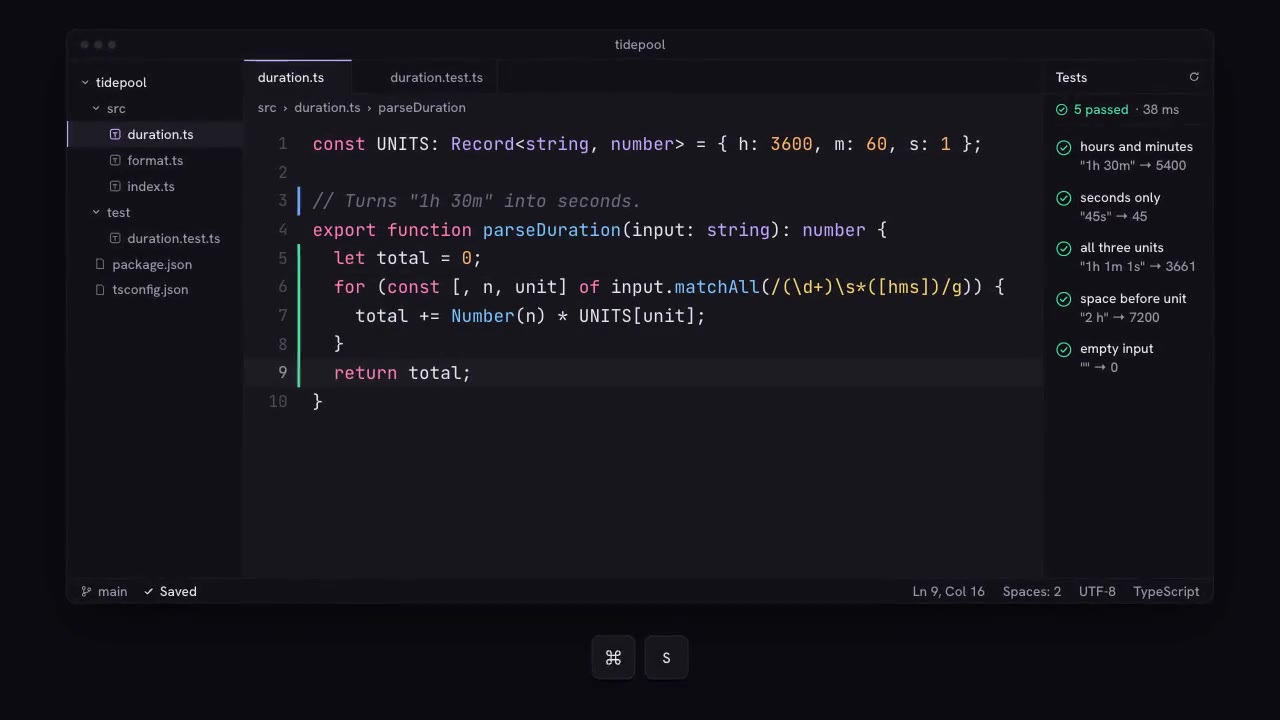Click the 'seconds only' test name
Screen dimensions: 1280x720
coord(1120,197)
